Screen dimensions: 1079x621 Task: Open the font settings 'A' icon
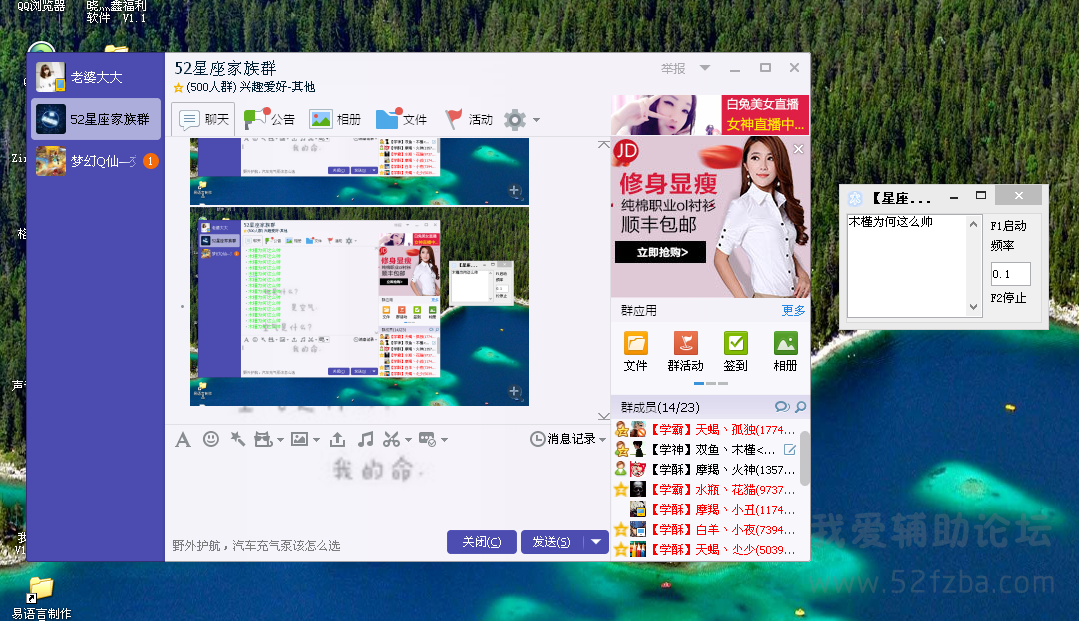pyautogui.click(x=182, y=439)
